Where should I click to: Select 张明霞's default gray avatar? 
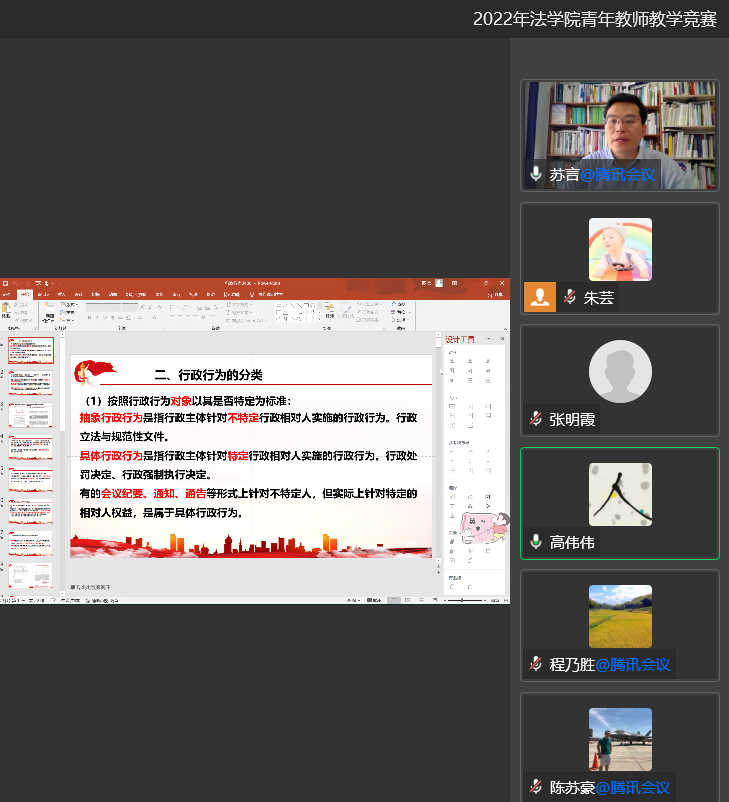pyautogui.click(x=619, y=372)
